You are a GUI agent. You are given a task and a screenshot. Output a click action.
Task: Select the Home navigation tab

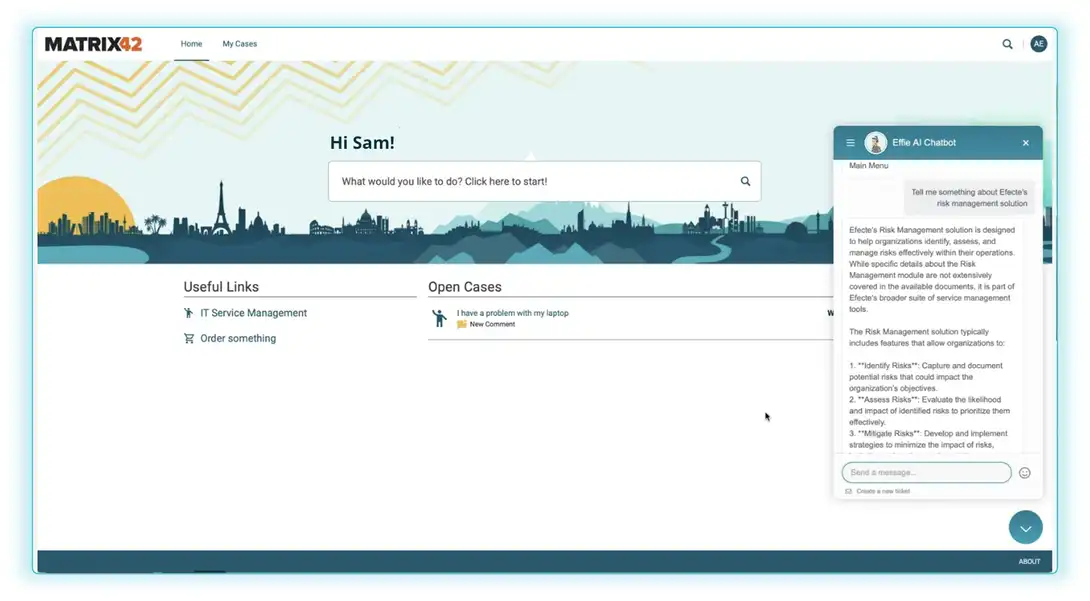pos(191,44)
